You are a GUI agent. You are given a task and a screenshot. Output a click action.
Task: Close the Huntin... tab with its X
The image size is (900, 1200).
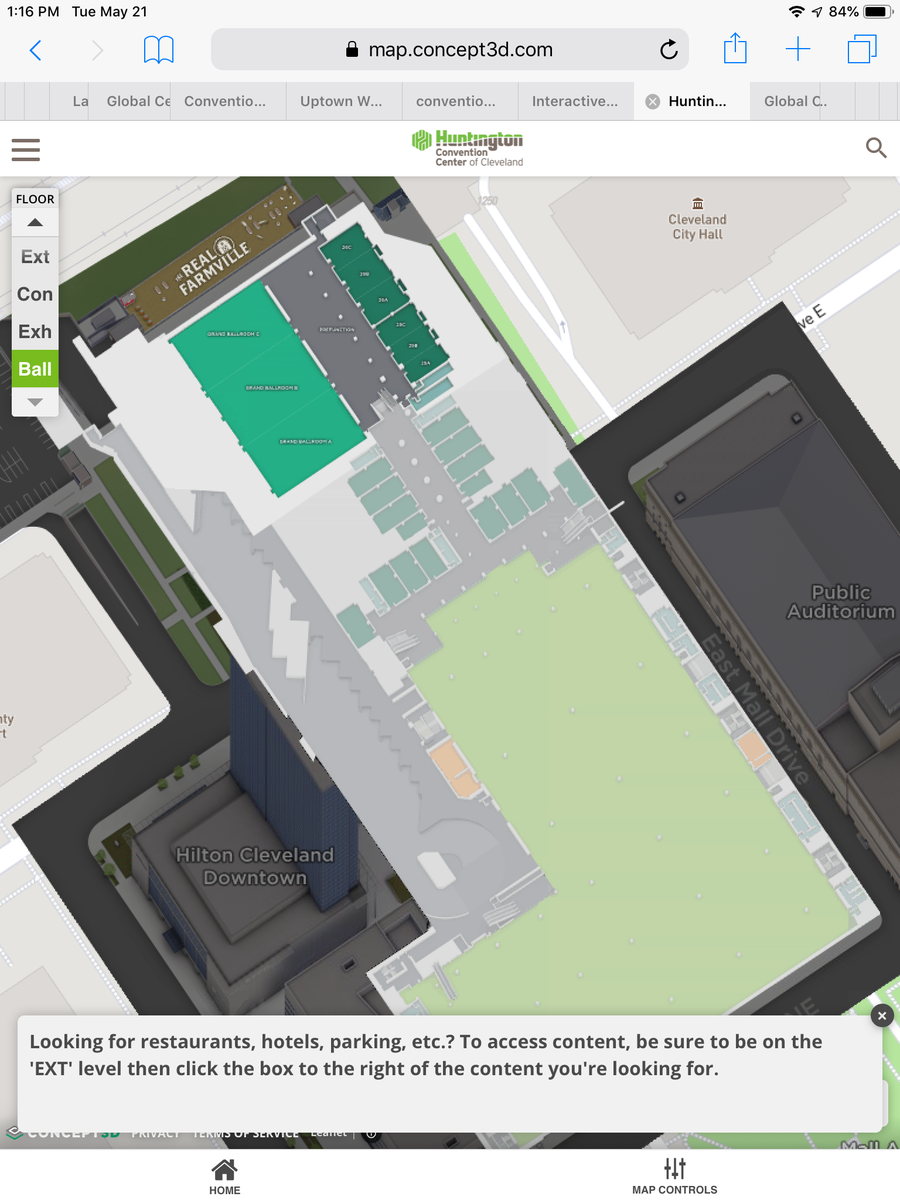pos(653,101)
